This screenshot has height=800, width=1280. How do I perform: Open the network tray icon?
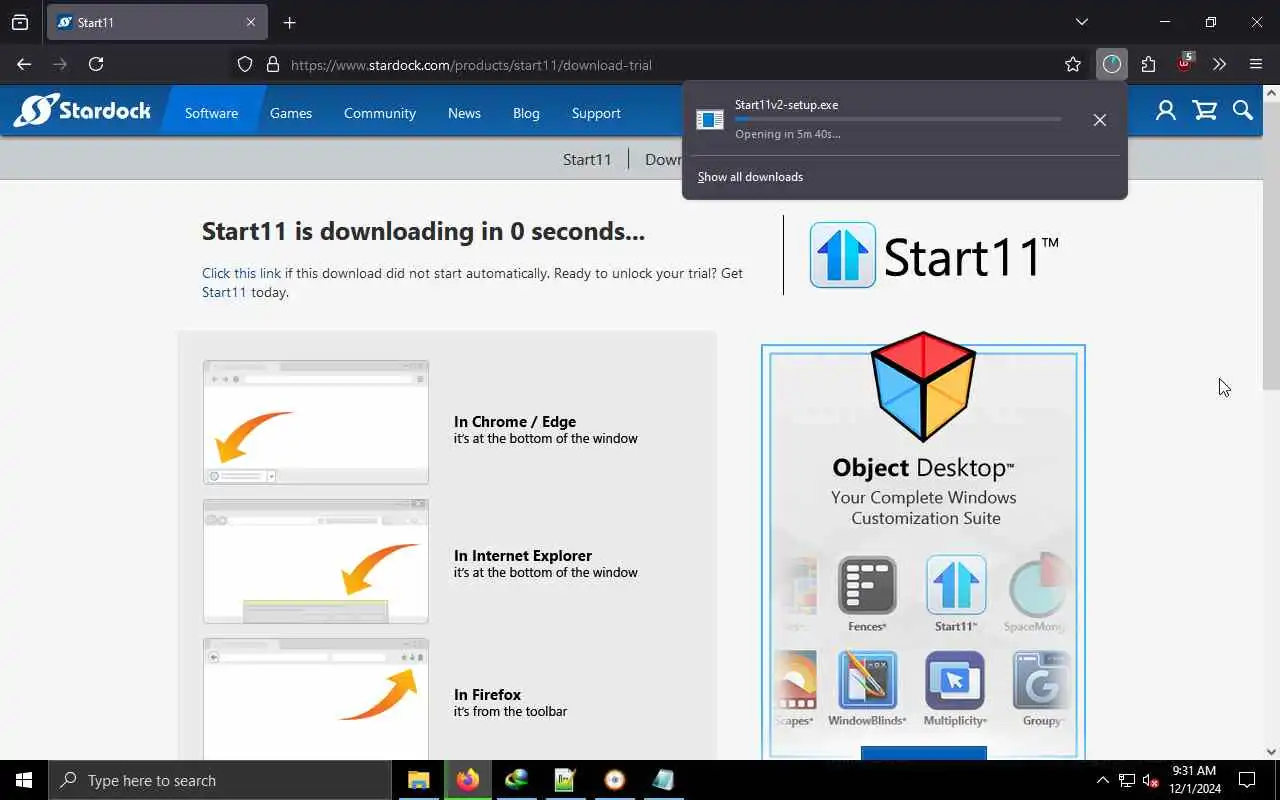[1127, 780]
